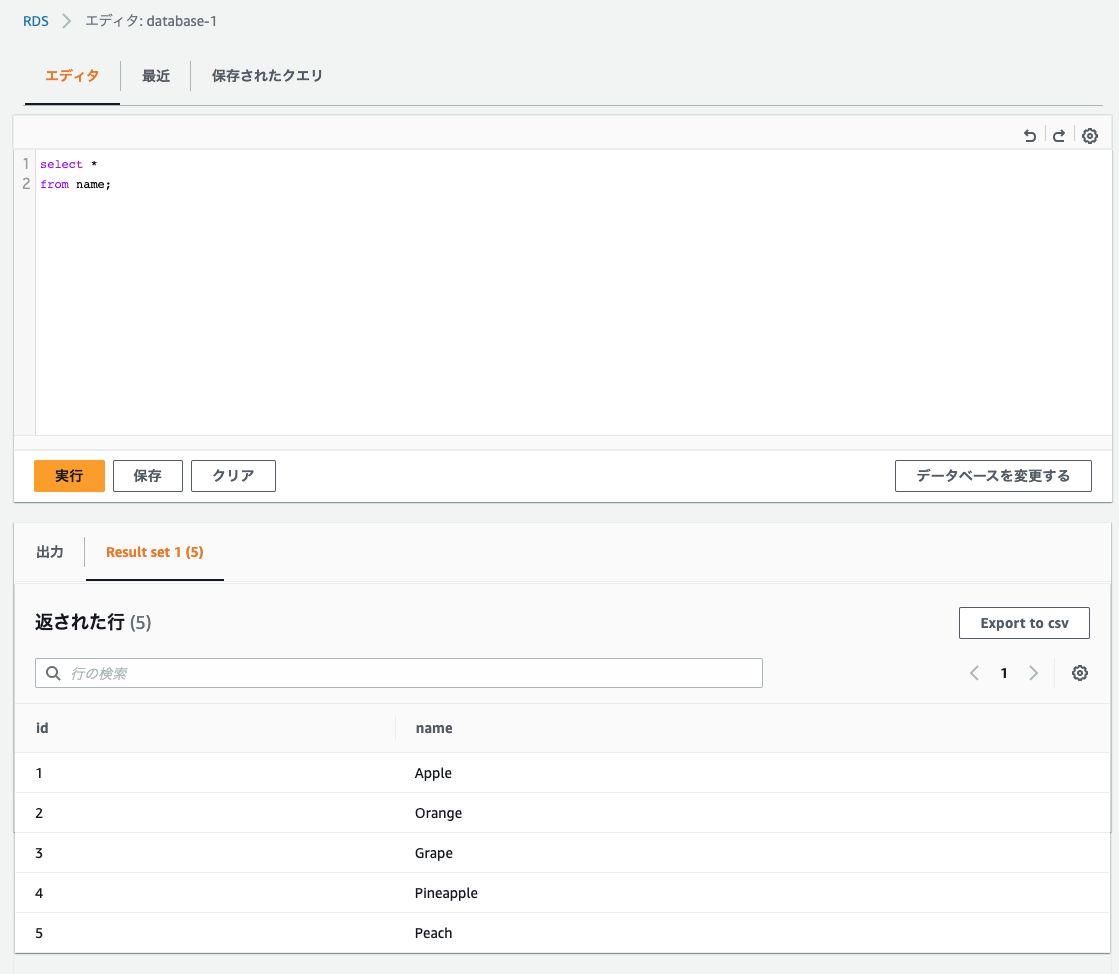Viewport: 1119px width, 974px height.
Task: Switch to the 出力 tab
Action: pyautogui.click(x=51, y=551)
